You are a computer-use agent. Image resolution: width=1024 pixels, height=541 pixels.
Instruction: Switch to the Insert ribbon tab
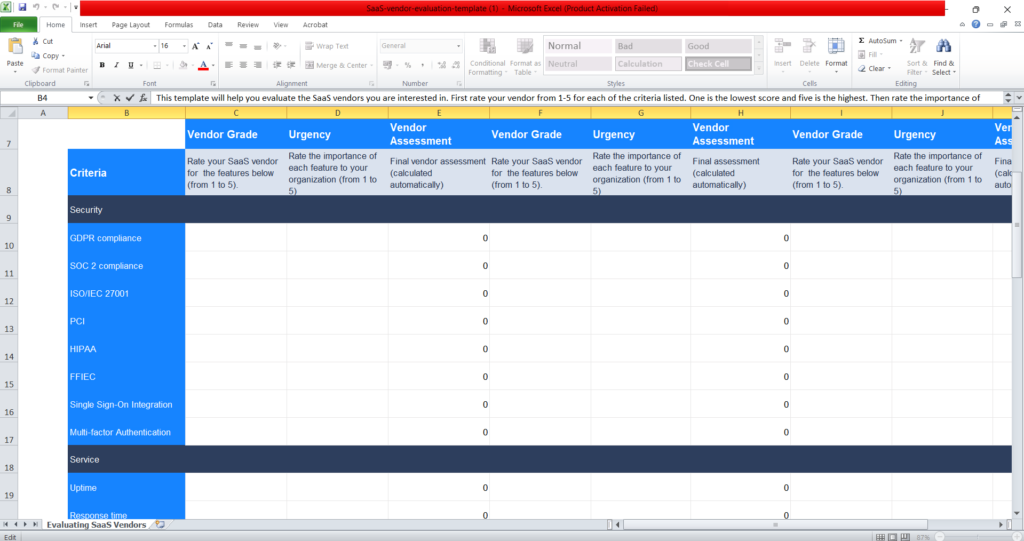(88, 25)
